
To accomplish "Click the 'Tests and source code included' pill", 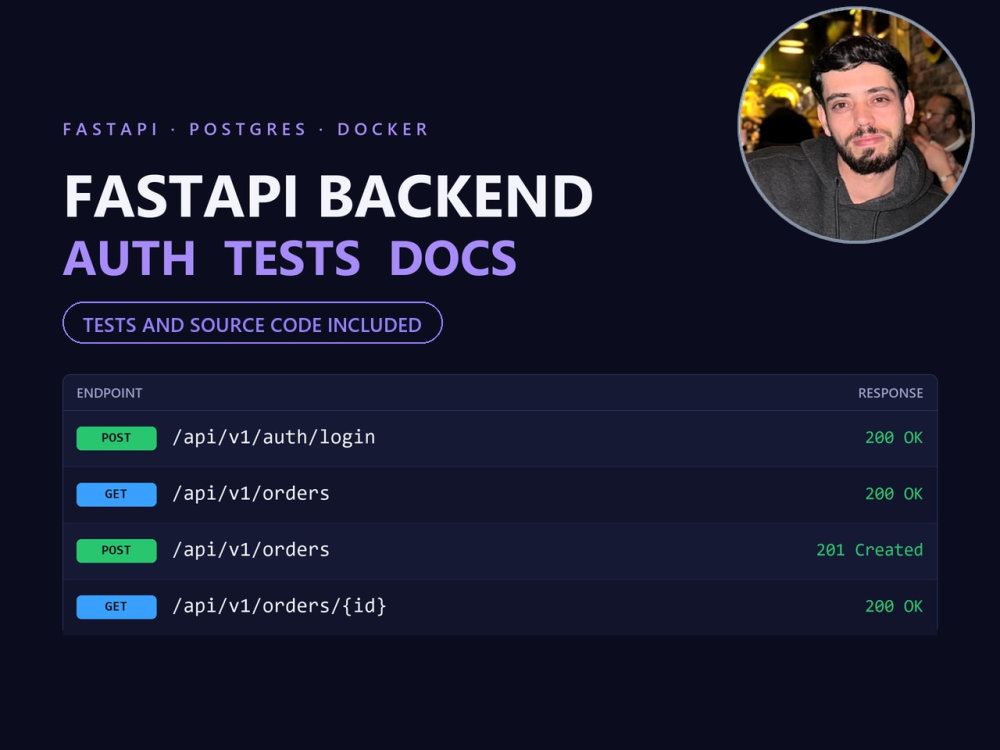I will [253, 323].
